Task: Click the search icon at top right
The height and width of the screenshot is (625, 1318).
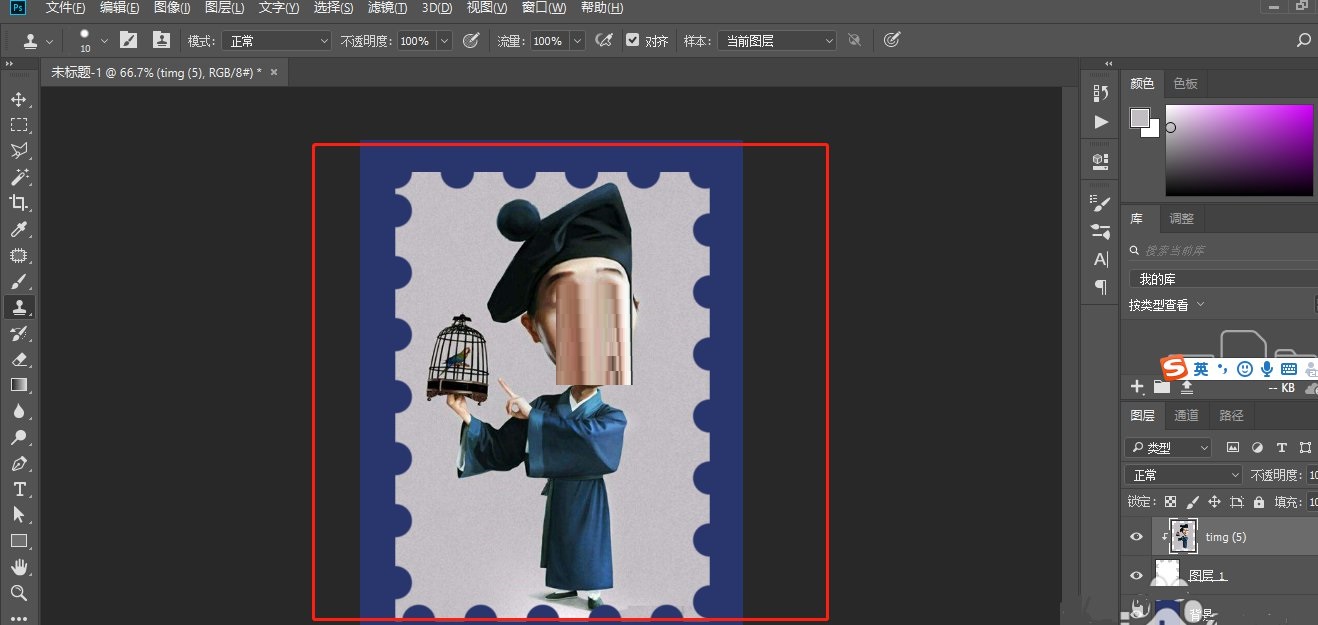Action: pos(1303,39)
